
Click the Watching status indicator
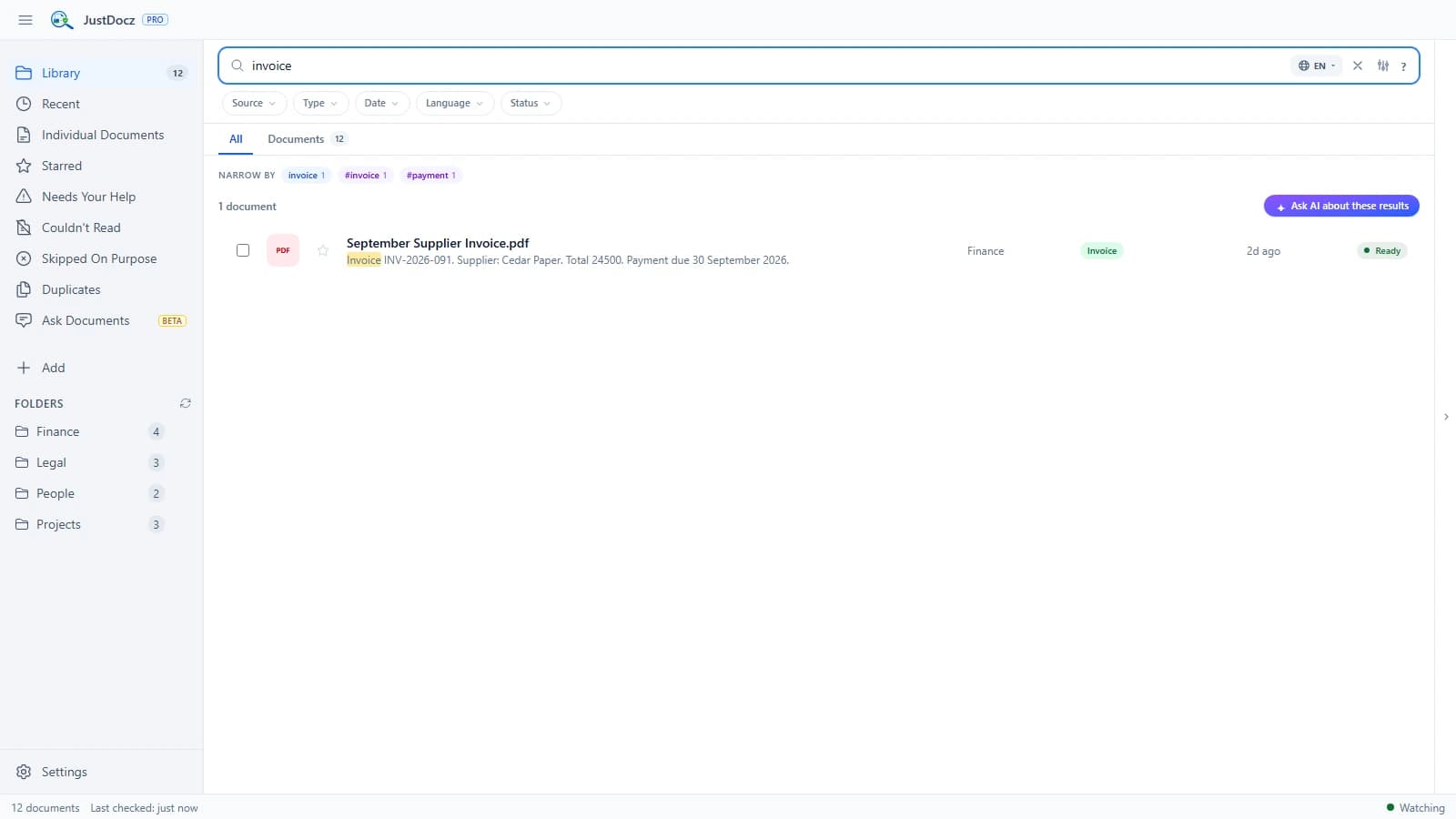[x=1415, y=808]
